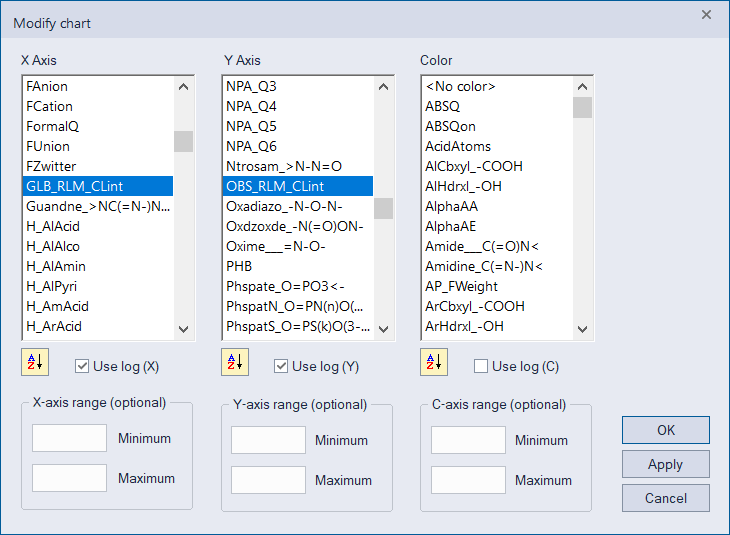Focus the Y-axis range Minimum field
Viewport: 730px width, 535px height.
tap(269, 440)
